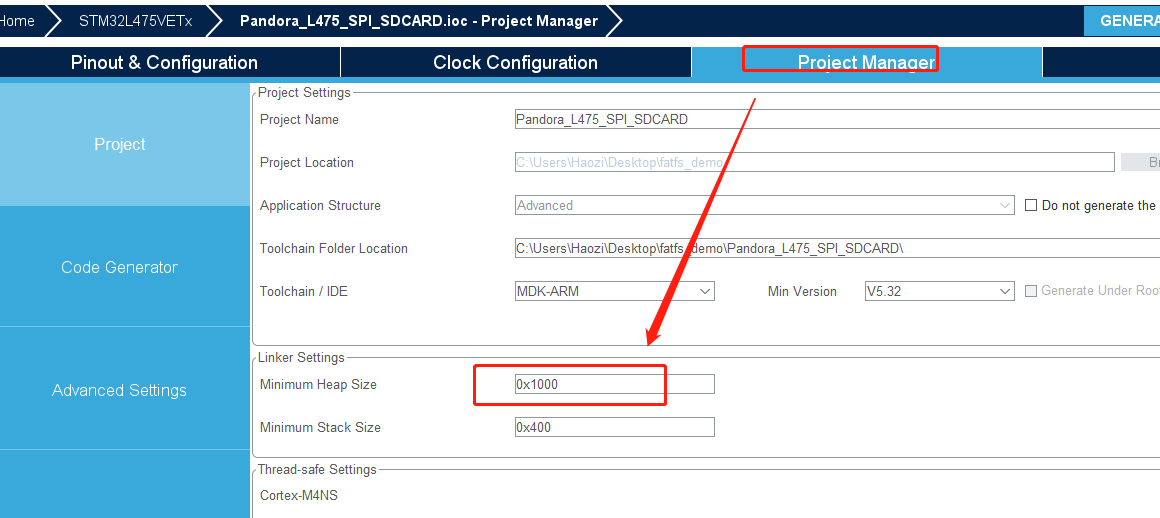Click the Linker Settings group label
Screen dimensions: 1160x518
[x=301, y=357]
